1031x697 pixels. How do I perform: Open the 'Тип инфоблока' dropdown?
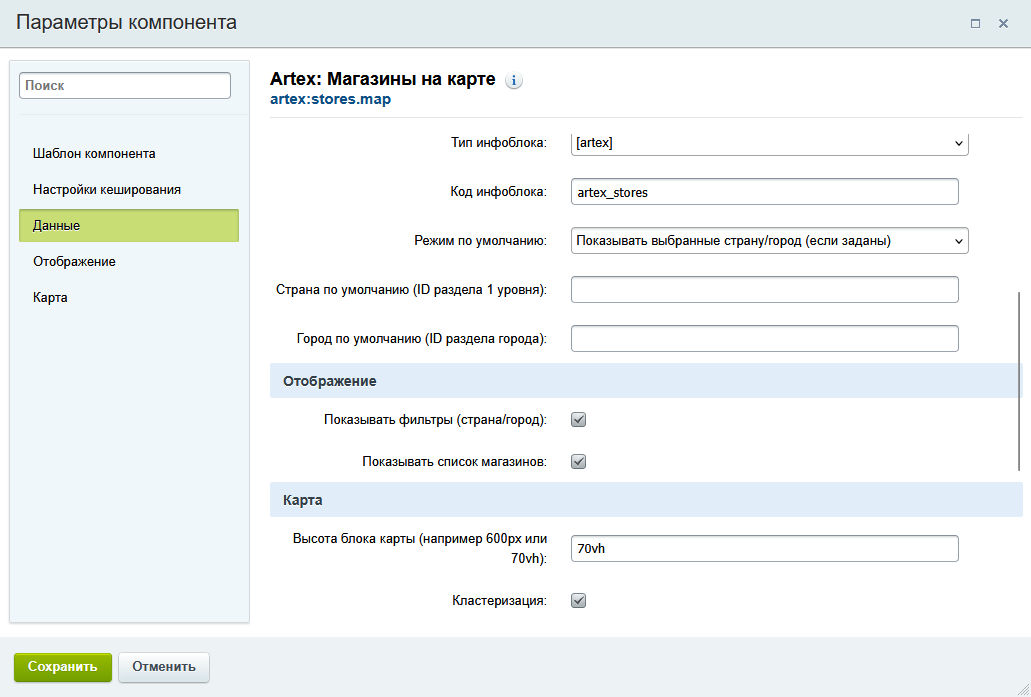pyautogui.click(x=769, y=143)
